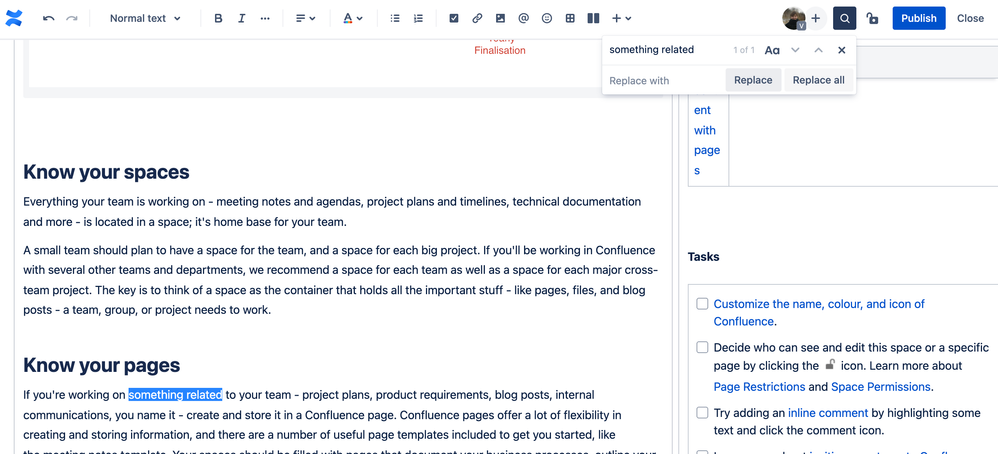Image resolution: width=998 pixels, height=454 pixels.
Task: Open the Page Restrictions link
Action: [x=759, y=387]
